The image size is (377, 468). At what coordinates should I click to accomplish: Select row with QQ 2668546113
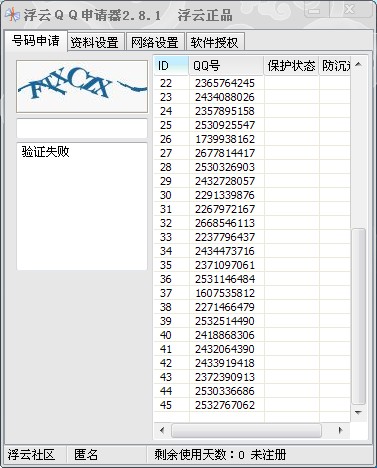coord(252,223)
